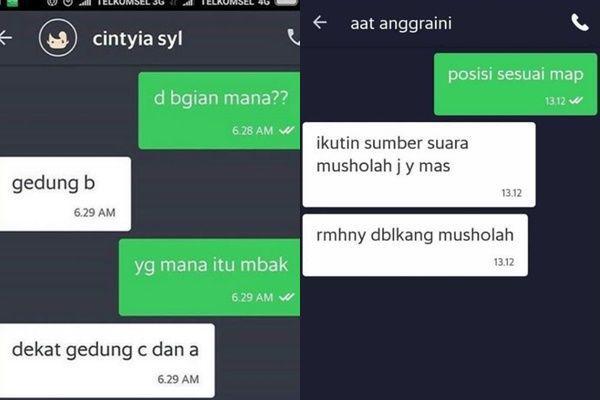Tap read checkmarks on 'posisi sesuai map'
Screen dimensions: 600x400
tap(576, 101)
